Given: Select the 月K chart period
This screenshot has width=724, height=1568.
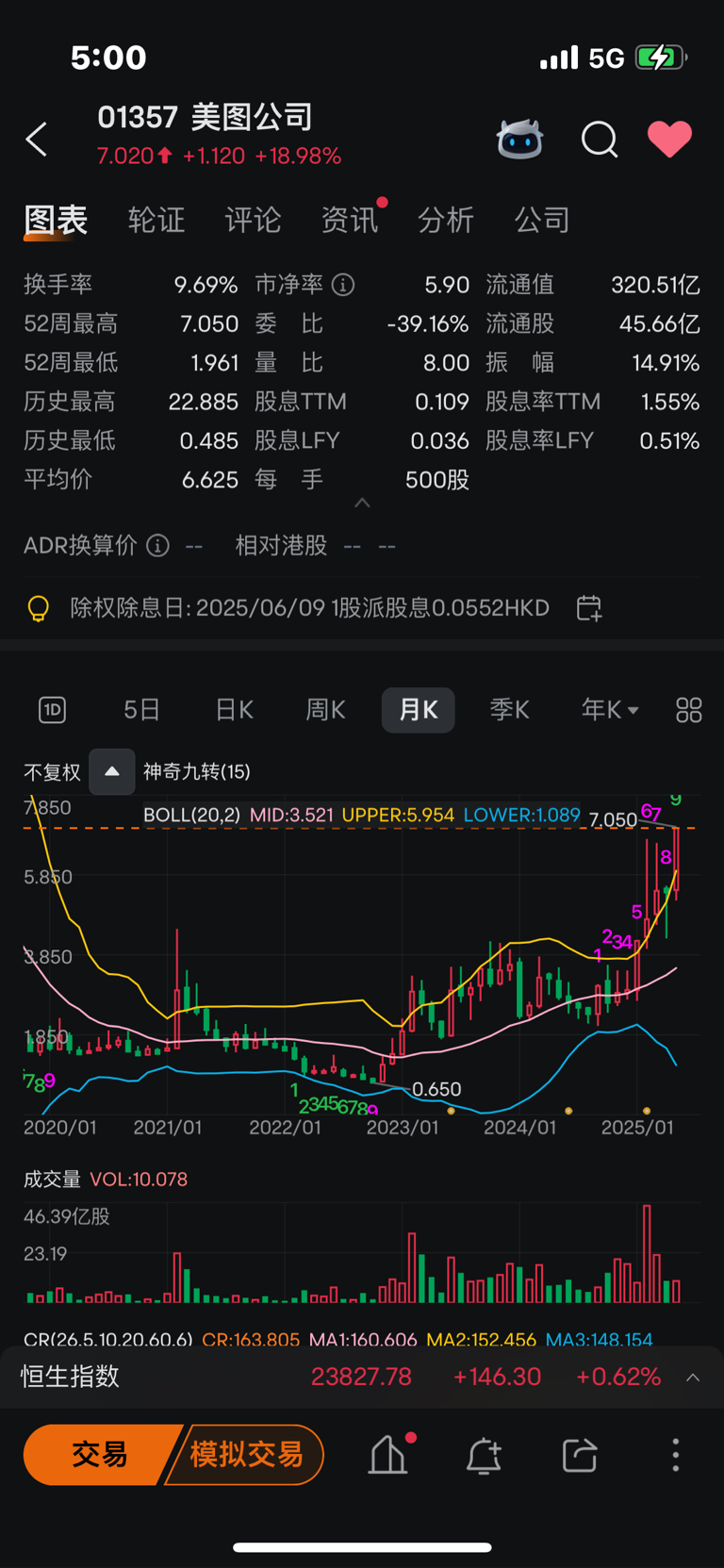Looking at the screenshot, I should click(419, 710).
